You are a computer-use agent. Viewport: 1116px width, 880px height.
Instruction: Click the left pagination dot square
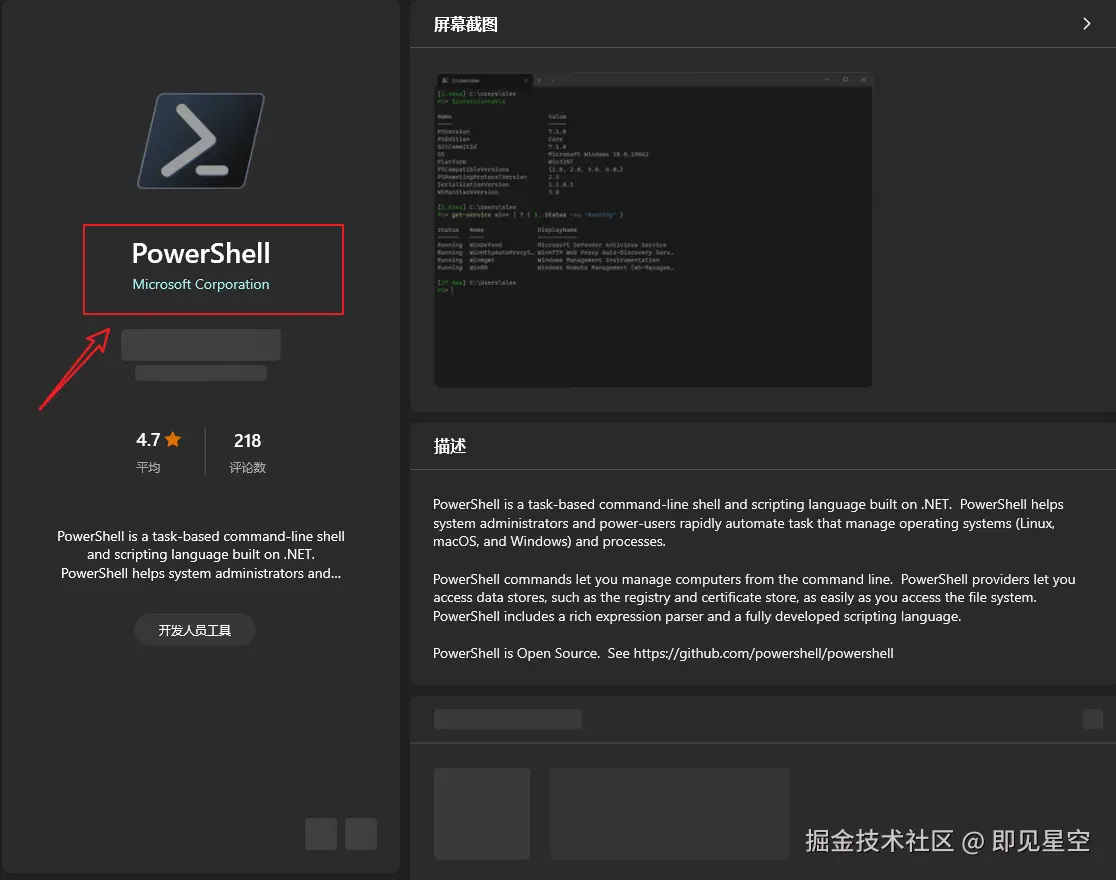pyautogui.click(x=321, y=834)
